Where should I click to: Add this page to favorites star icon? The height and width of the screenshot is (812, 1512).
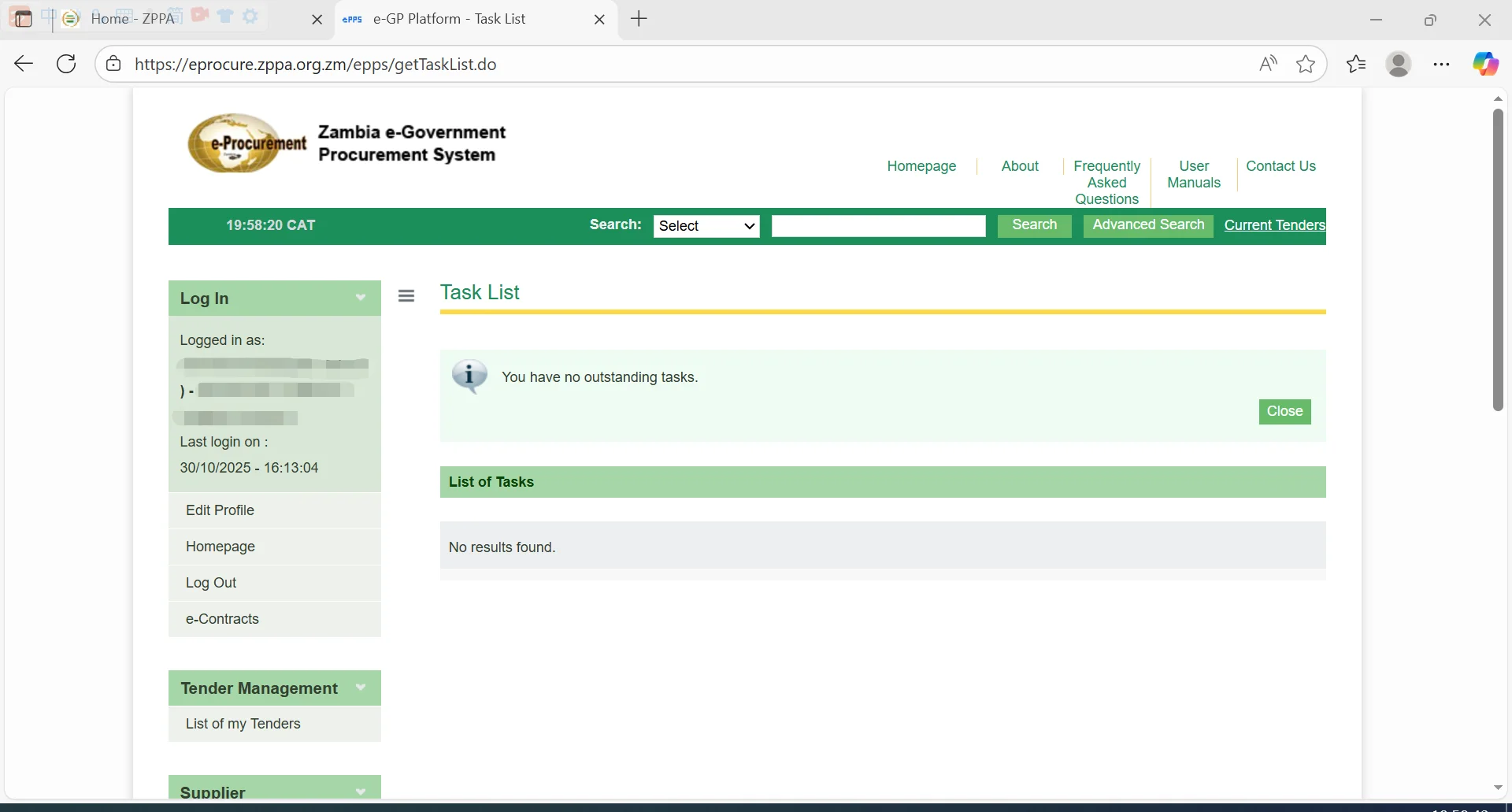pos(1306,64)
